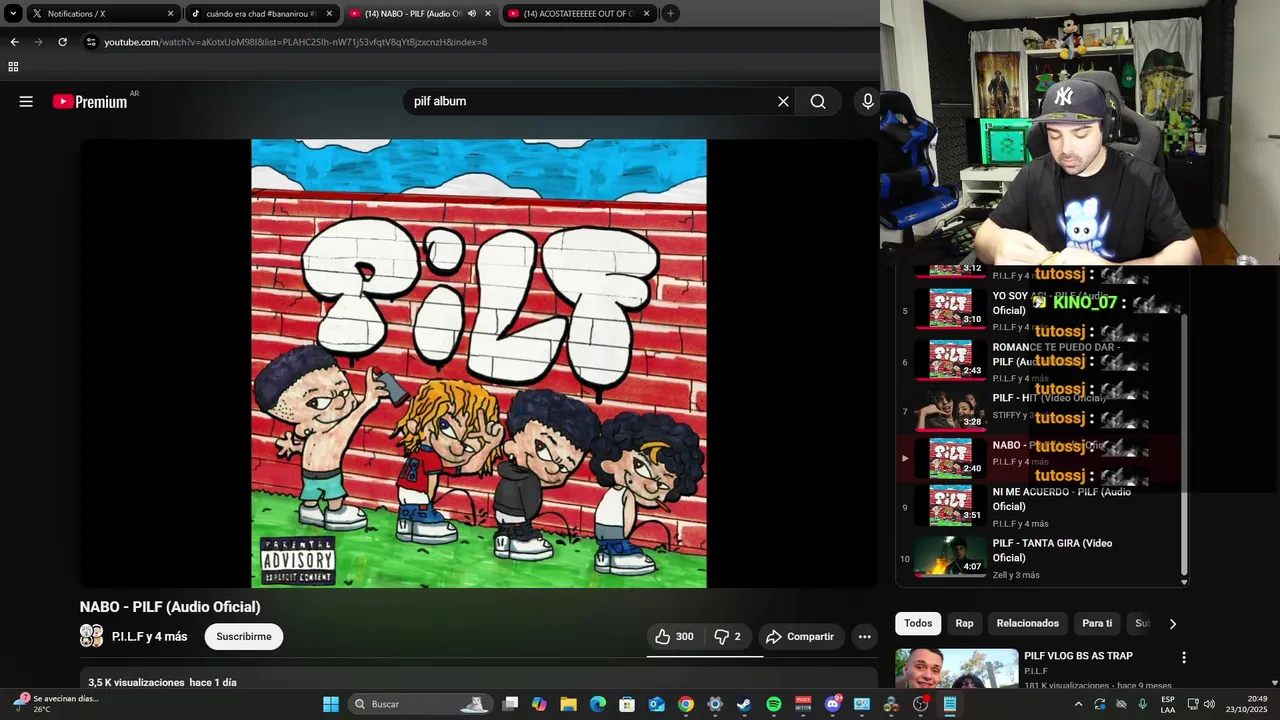Switch the ESP LAA keyboard language
Image resolution: width=1280 pixels, height=720 pixels.
click(x=1168, y=704)
